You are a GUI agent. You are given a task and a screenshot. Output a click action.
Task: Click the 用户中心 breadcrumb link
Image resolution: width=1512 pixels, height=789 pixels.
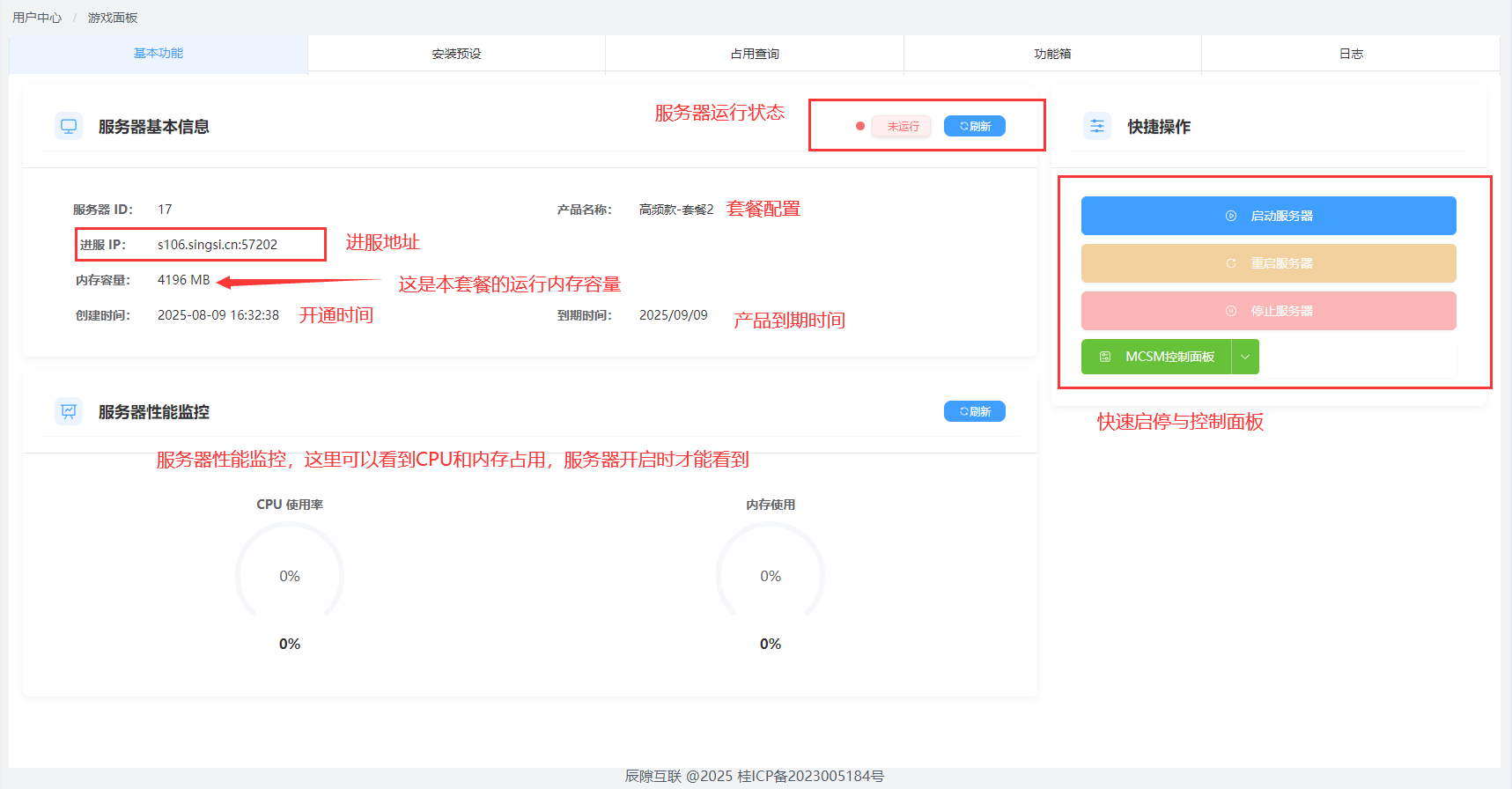click(x=37, y=18)
